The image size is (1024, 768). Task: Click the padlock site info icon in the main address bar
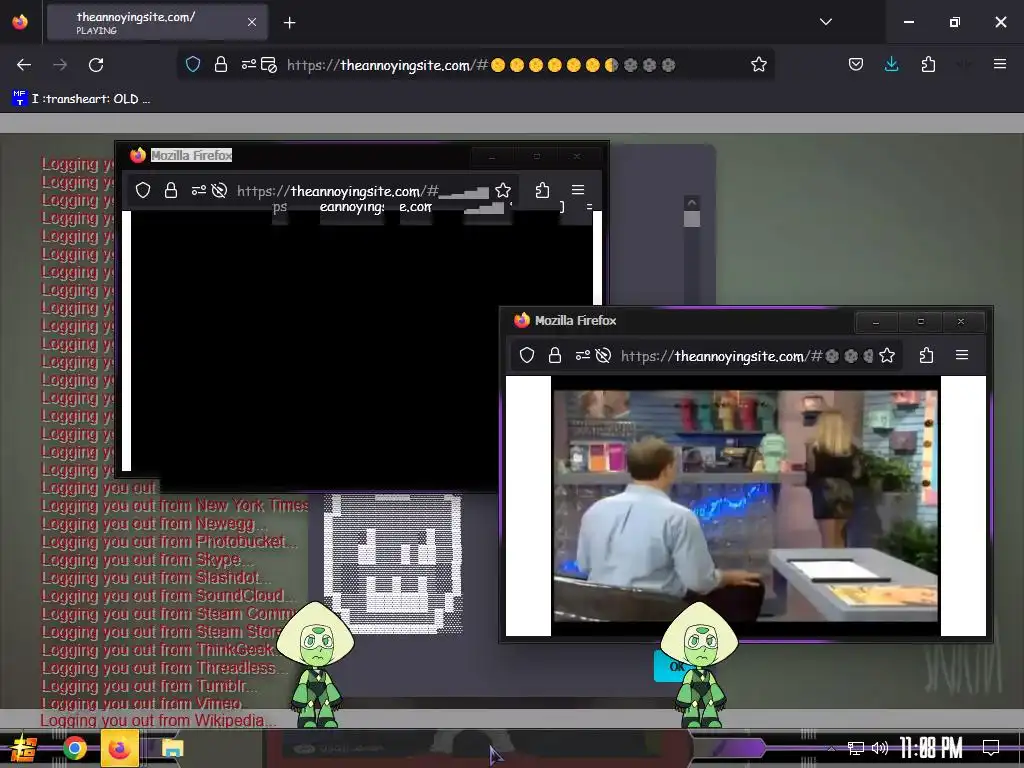[x=221, y=64]
